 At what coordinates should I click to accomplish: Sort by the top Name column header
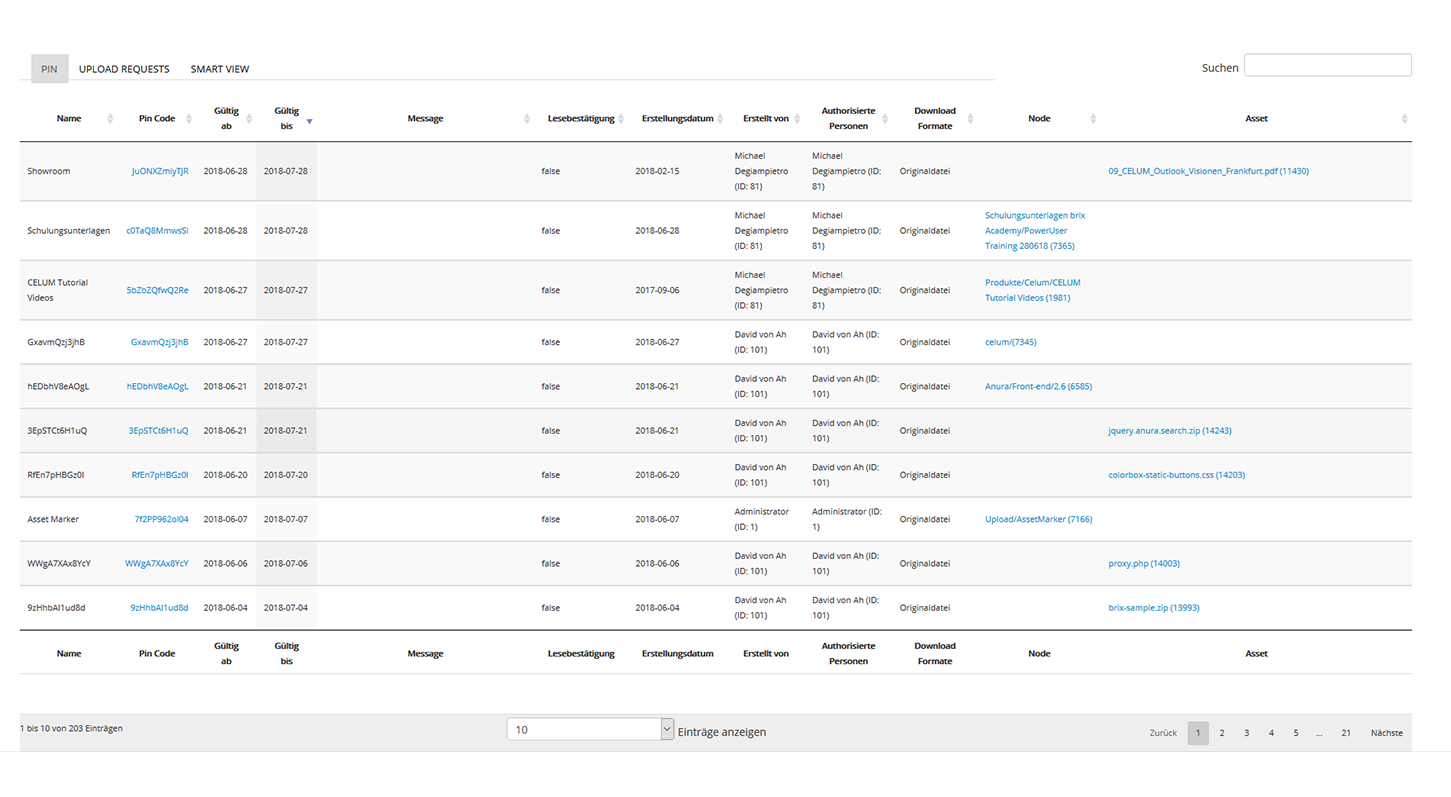[x=69, y=119]
